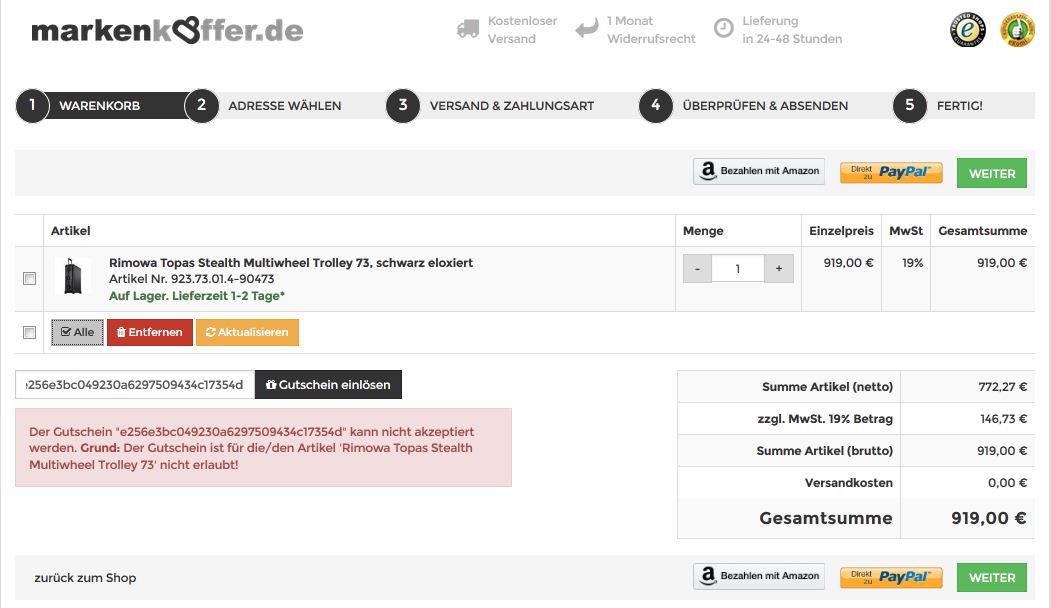Click the free shipping truck icon

(x=468, y=29)
